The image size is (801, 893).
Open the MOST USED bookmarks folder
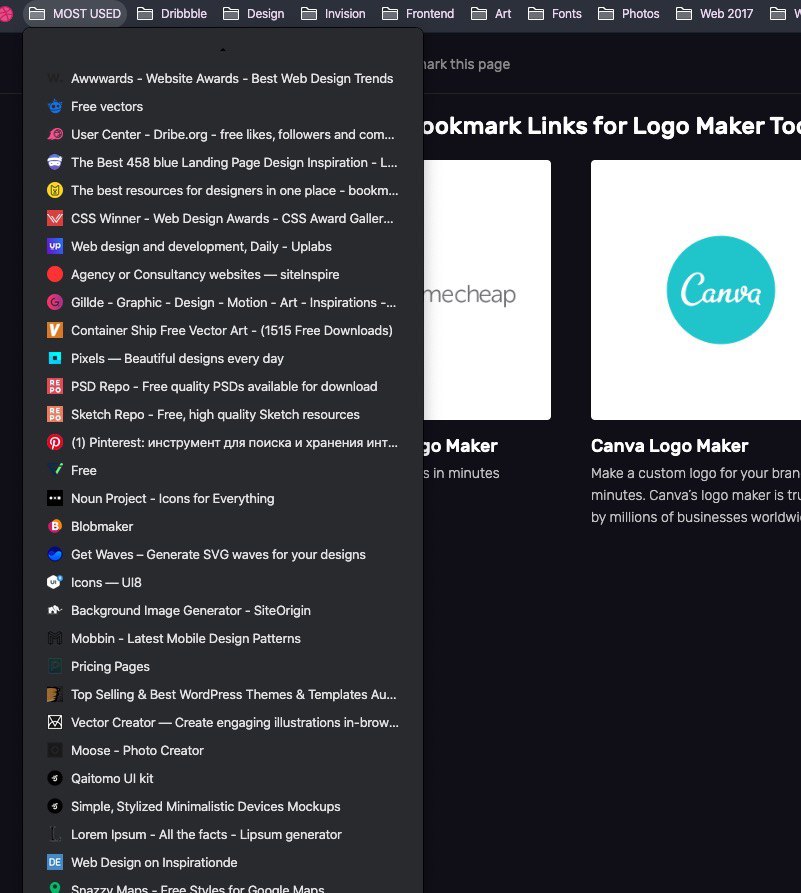click(75, 14)
